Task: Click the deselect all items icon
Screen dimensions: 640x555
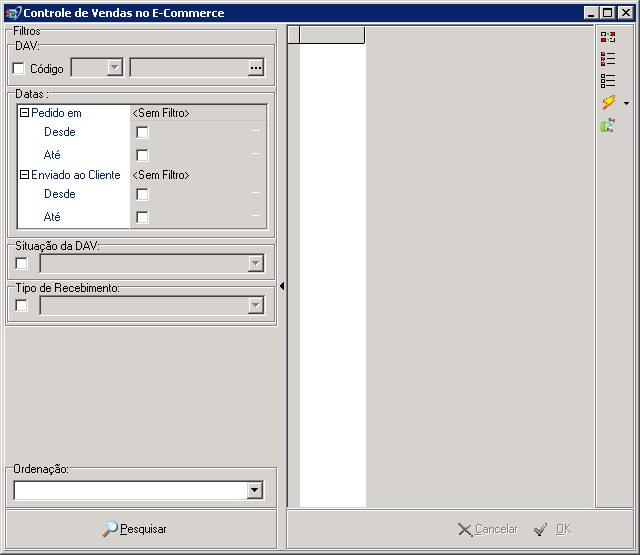Action: tap(608, 80)
